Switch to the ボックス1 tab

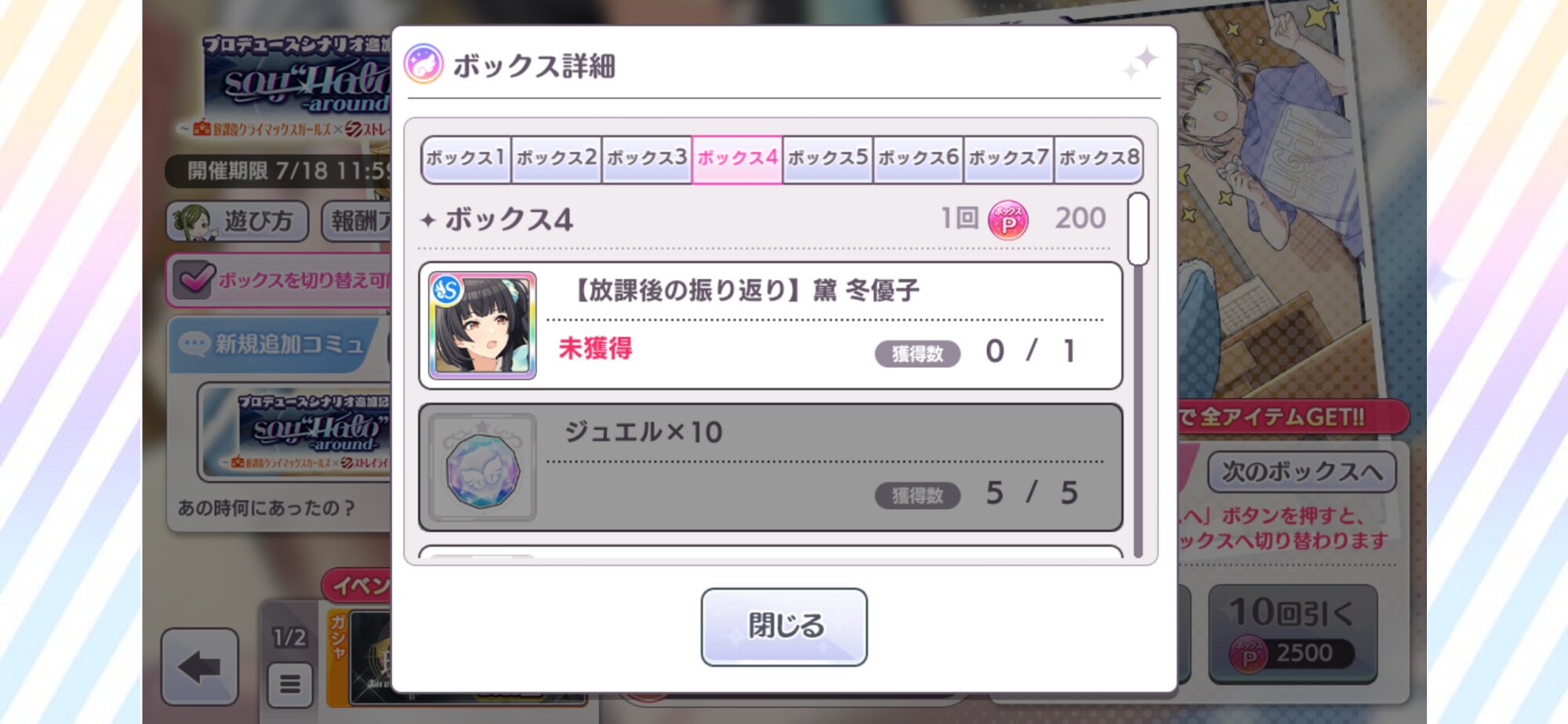point(466,159)
